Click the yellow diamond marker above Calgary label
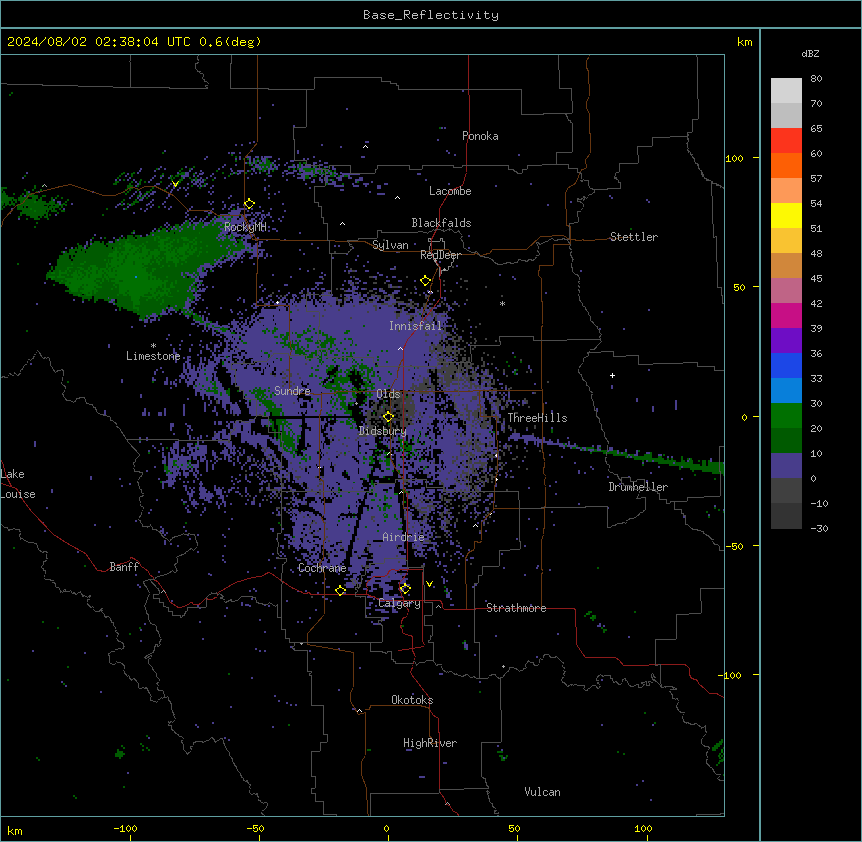862x842 pixels. (405, 589)
